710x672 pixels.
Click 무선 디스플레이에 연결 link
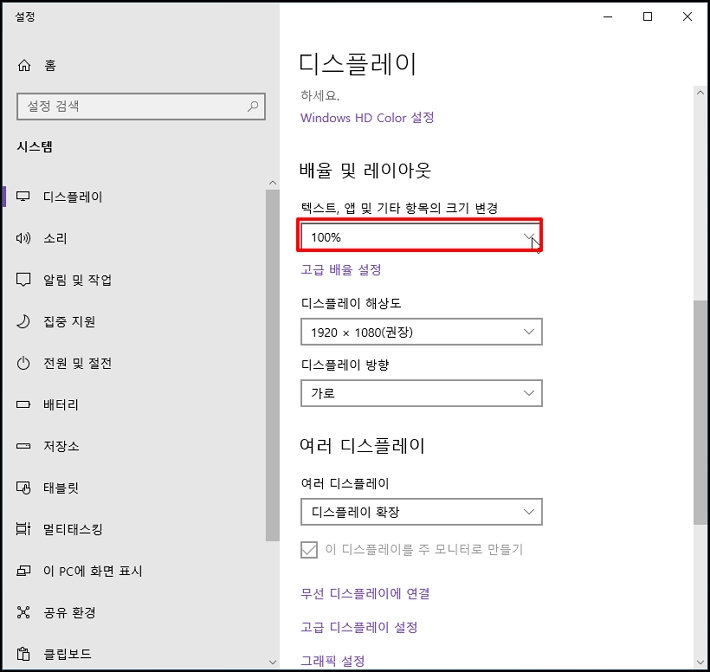(x=365, y=593)
